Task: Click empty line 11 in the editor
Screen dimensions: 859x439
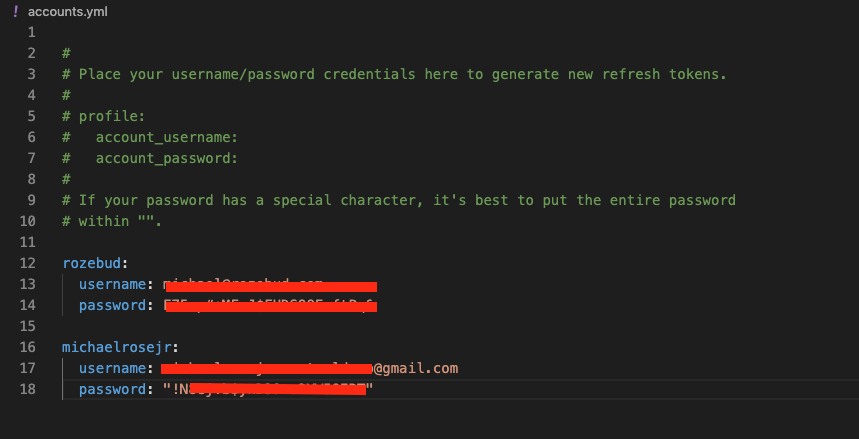Action: [x=438, y=242]
